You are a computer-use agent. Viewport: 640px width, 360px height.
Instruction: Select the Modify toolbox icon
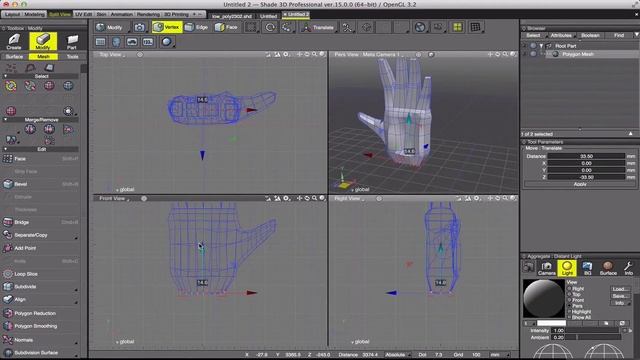43,41
